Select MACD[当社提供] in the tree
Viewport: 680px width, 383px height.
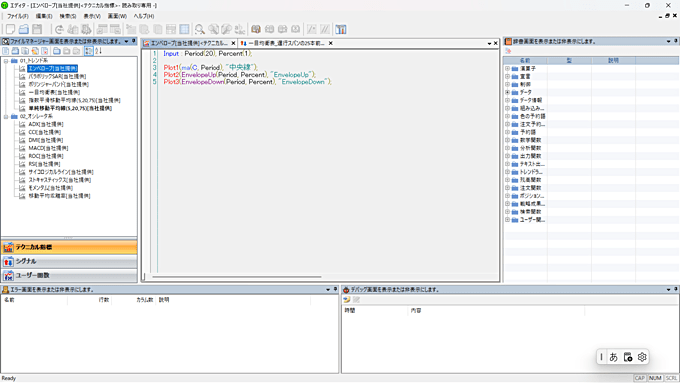[x=48, y=148]
